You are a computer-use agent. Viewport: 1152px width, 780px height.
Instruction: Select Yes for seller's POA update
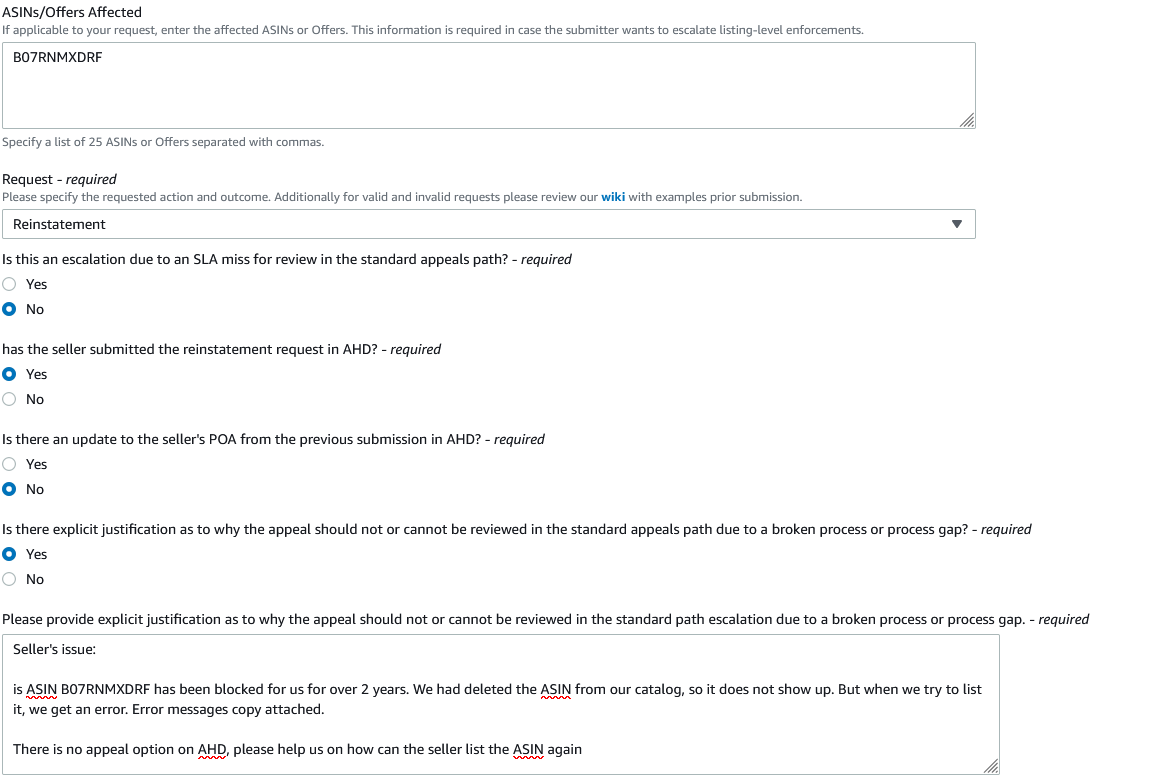tap(10, 464)
